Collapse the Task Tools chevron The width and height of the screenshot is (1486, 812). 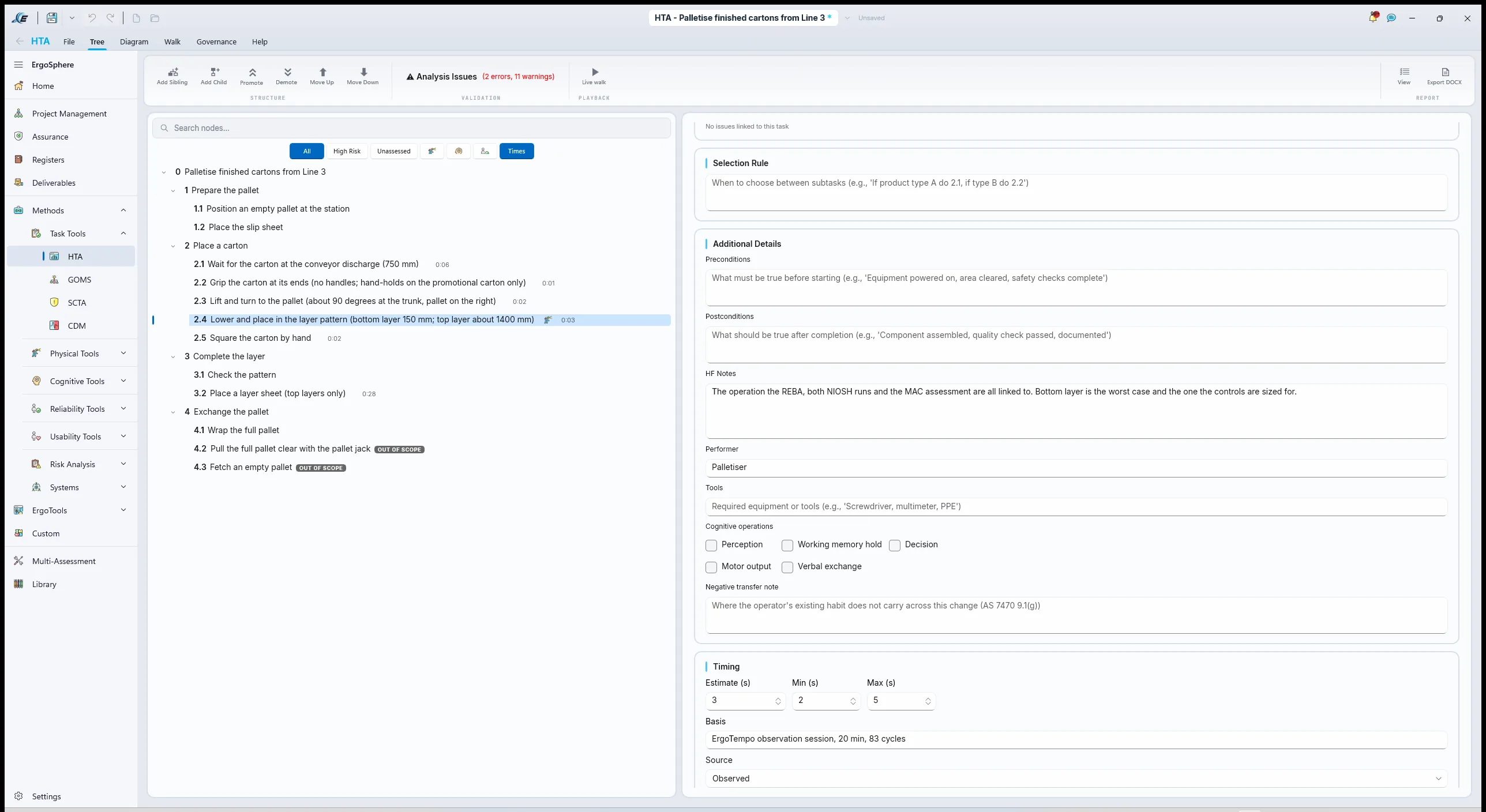click(x=123, y=234)
